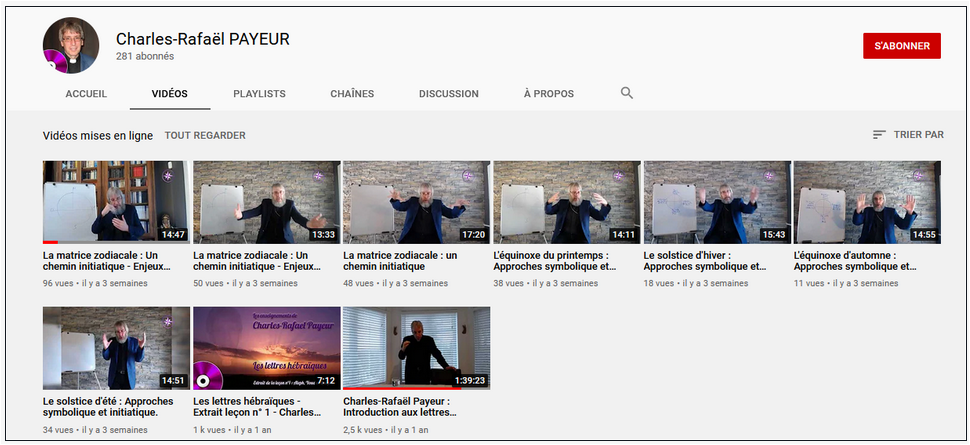Open the L'équinoxe du printemps video title
Viewport: 970px width, 445px height.
[x=556, y=261]
